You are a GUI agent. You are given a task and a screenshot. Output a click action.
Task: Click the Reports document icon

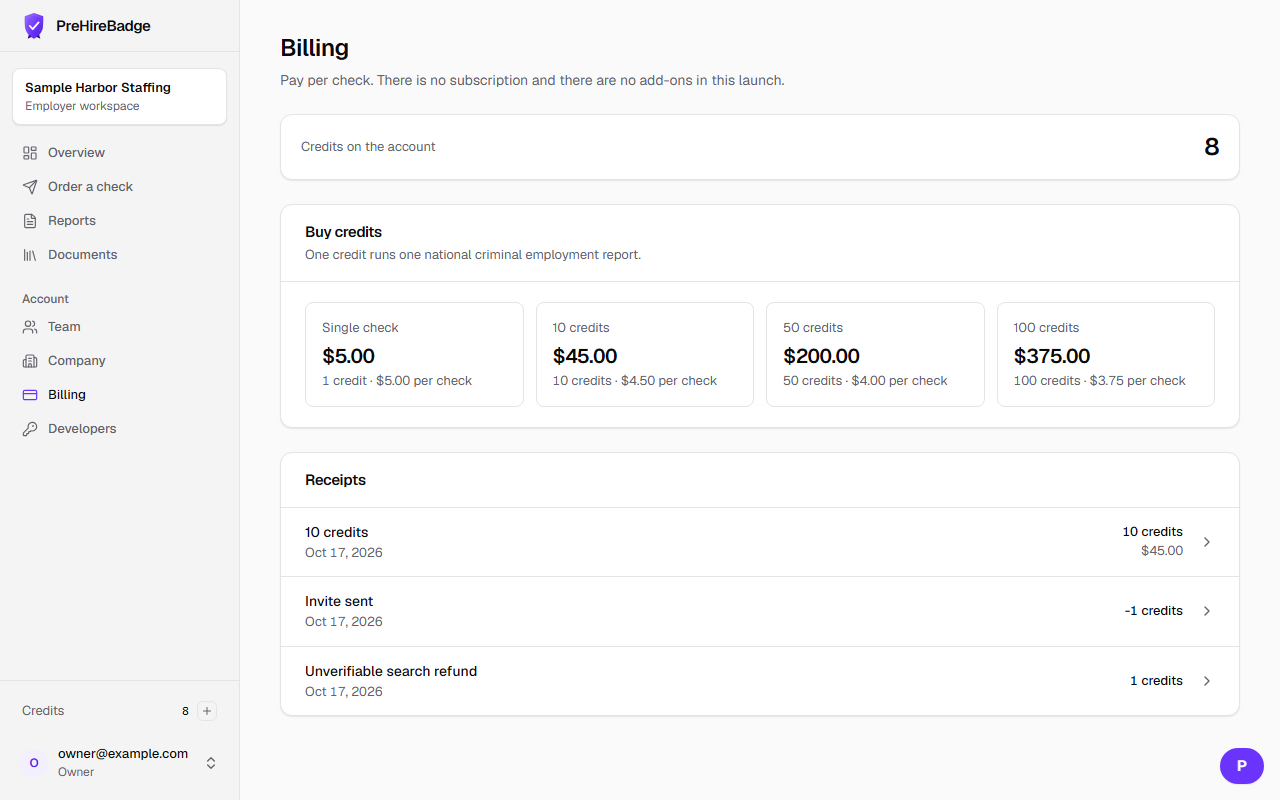pos(30,221)
